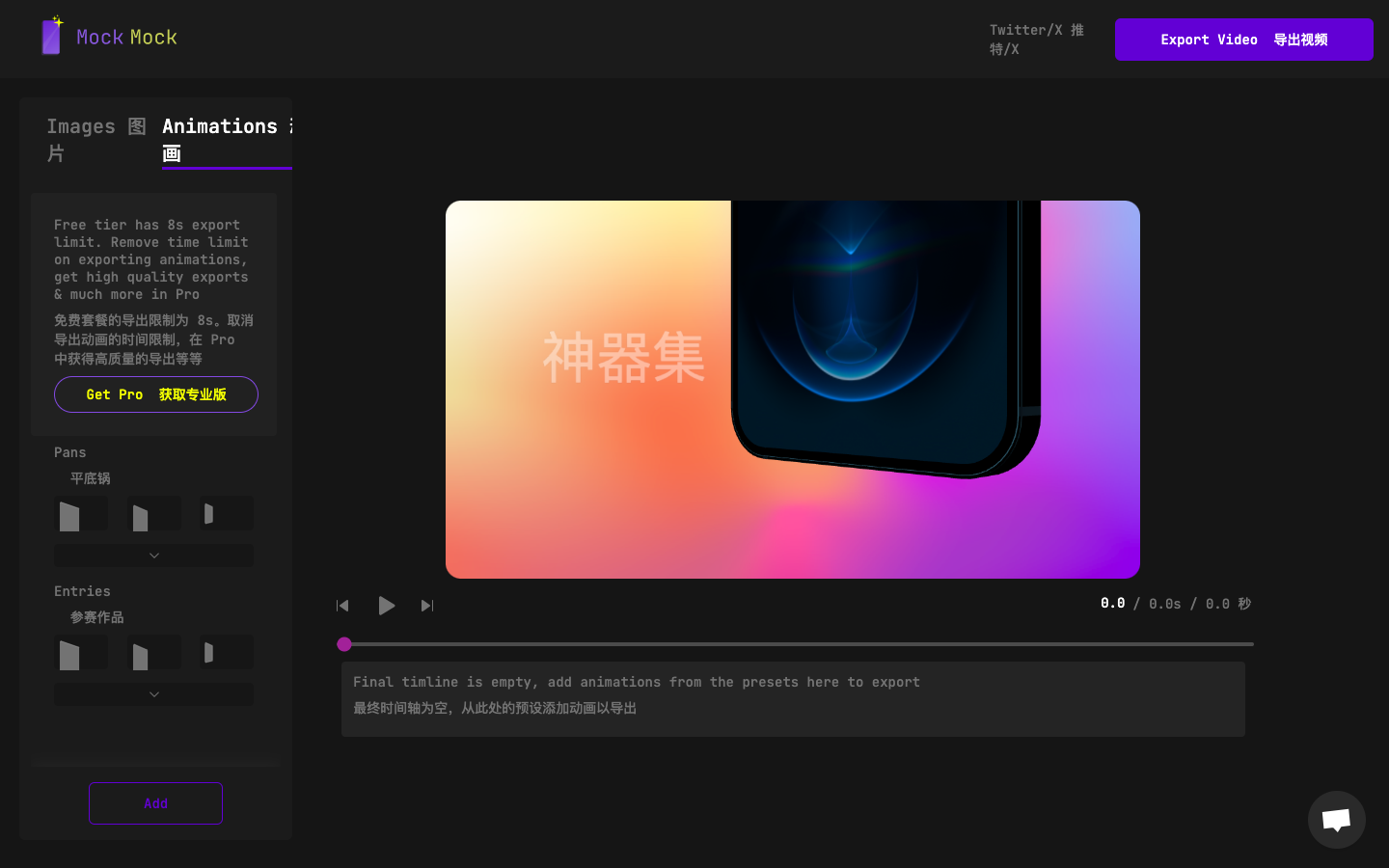1389x868 pixels.
Task: Skip to the start of the timeline
Action: tap(342, 606)
